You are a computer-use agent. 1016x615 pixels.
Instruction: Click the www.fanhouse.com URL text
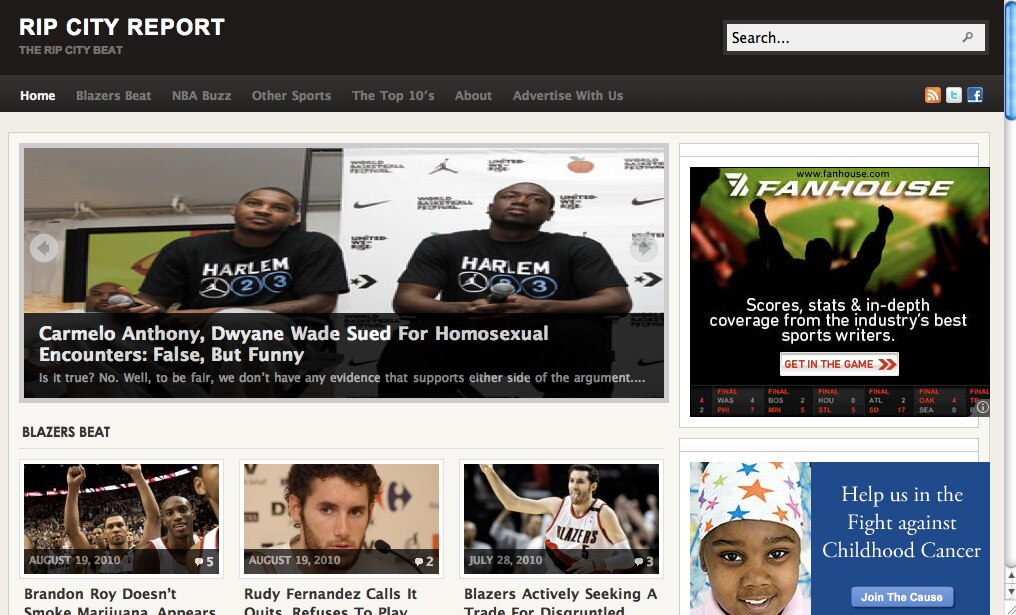click(842, 174)
